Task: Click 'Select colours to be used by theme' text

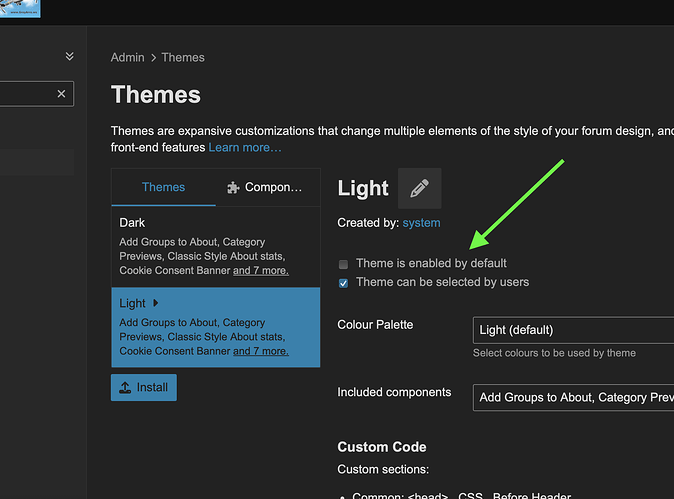Action: pos(554,353)
